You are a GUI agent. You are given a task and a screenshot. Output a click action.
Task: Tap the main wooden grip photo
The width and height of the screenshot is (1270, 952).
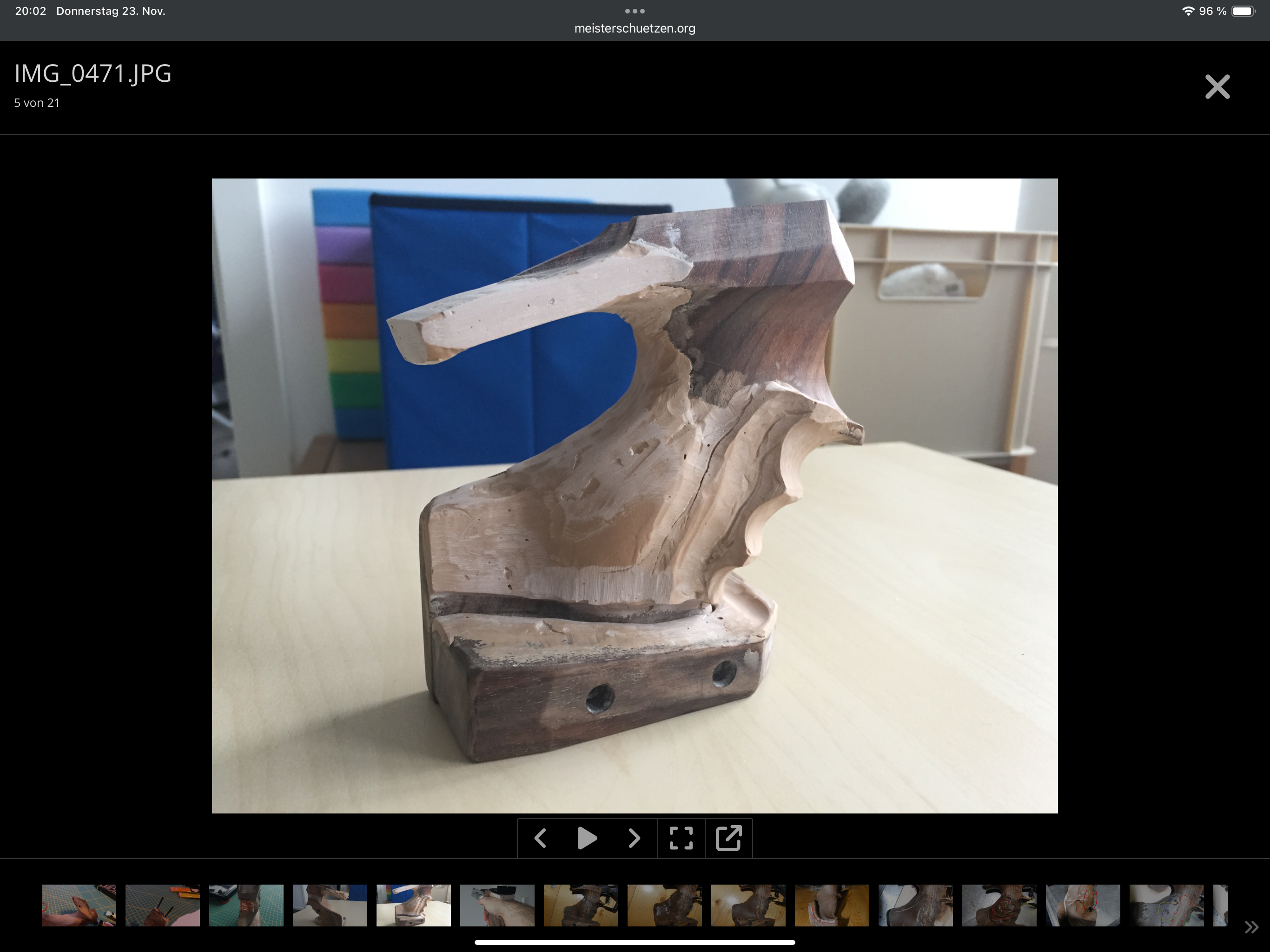tap(635, 496)
